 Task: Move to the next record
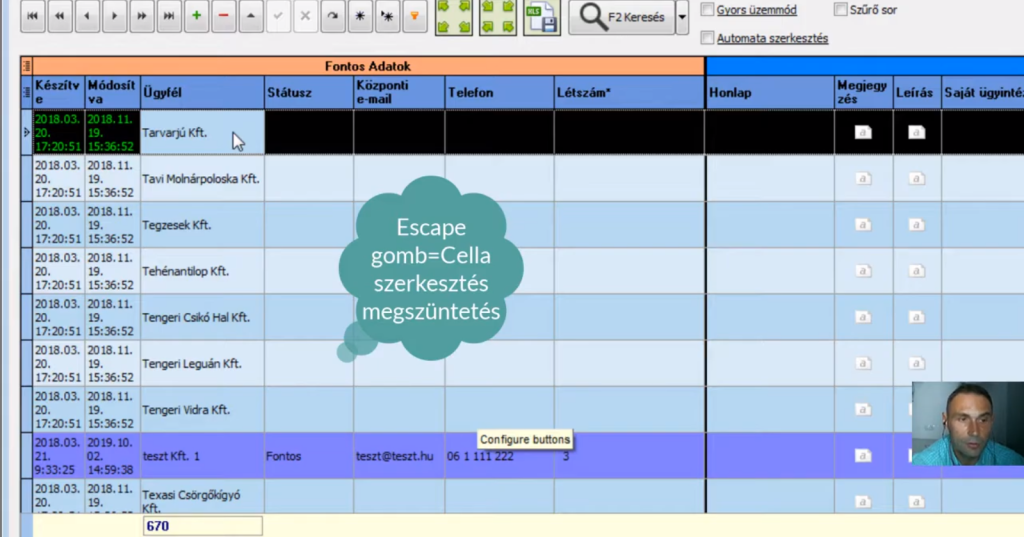(x=115, y=16)
